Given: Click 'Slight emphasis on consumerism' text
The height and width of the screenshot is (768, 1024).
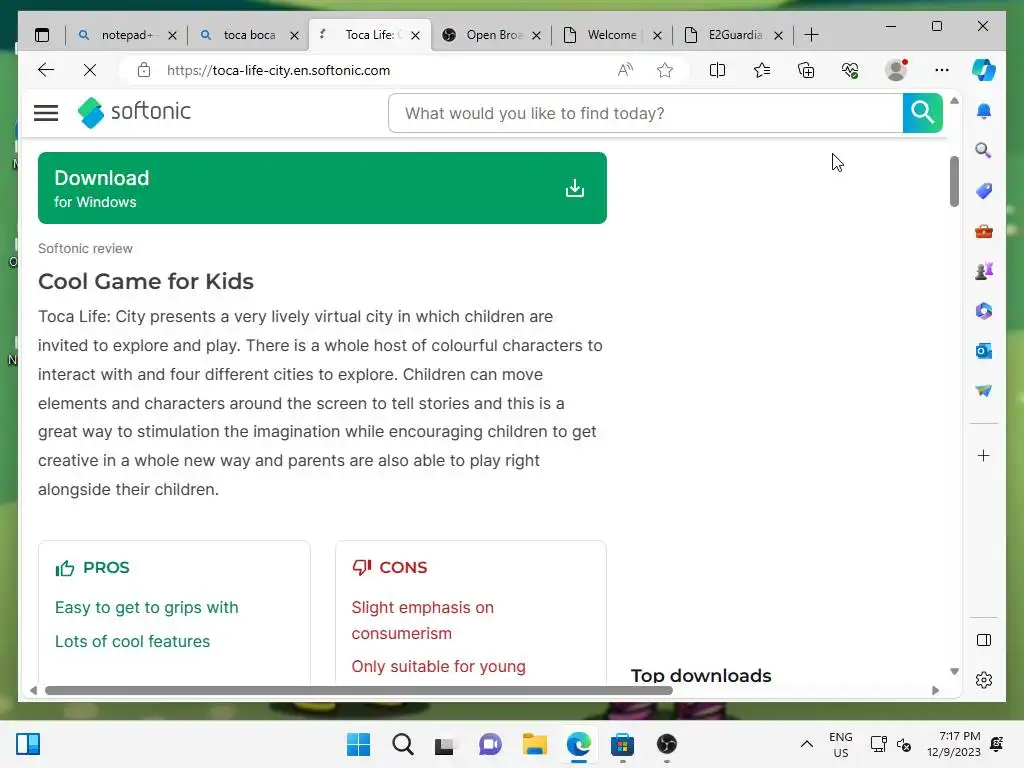Looking at the screenshot, I should coord(423,620).
